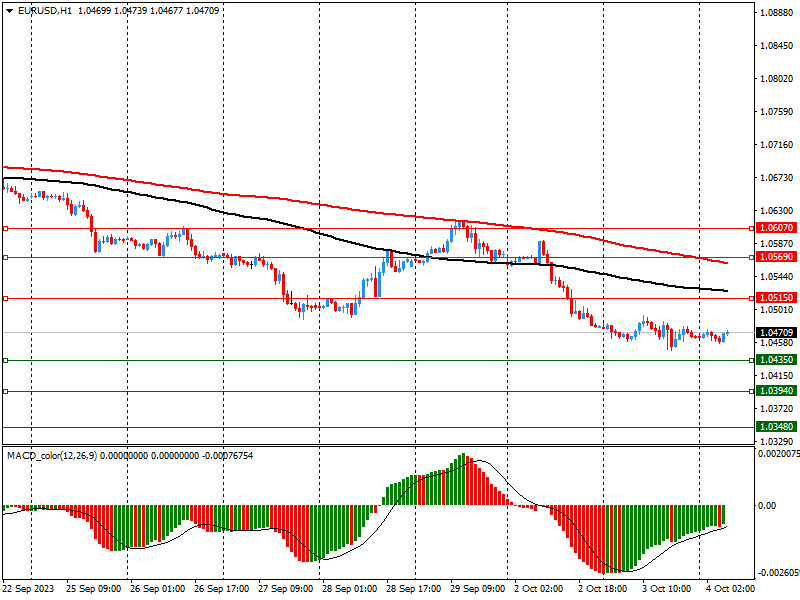Select the left handle of the 1.03940 line

tap(6, 391)
